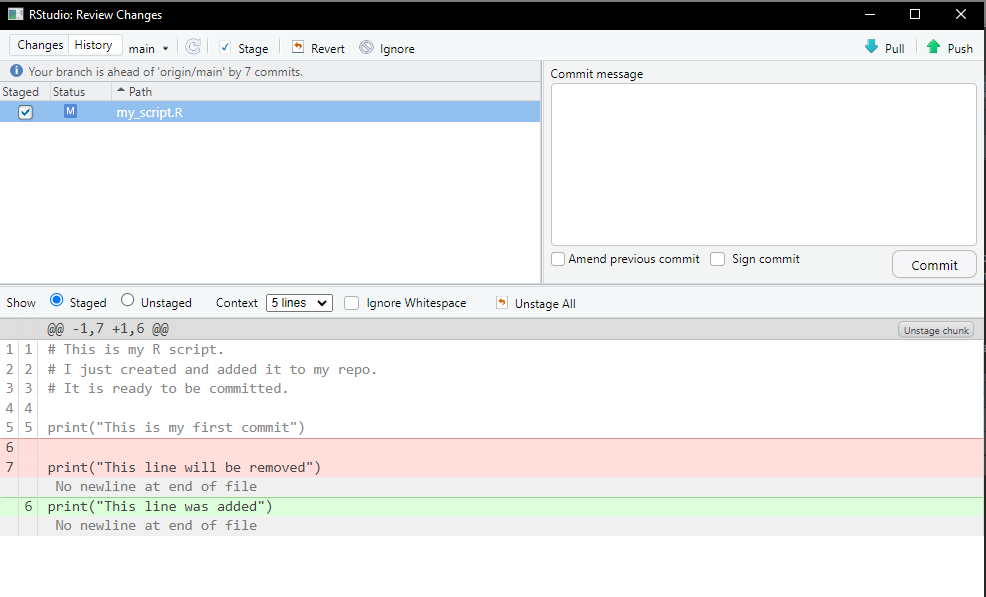Screen dimensions: 986x597
Task: Select the Unstaged radio button
Action: click(128, 301)
